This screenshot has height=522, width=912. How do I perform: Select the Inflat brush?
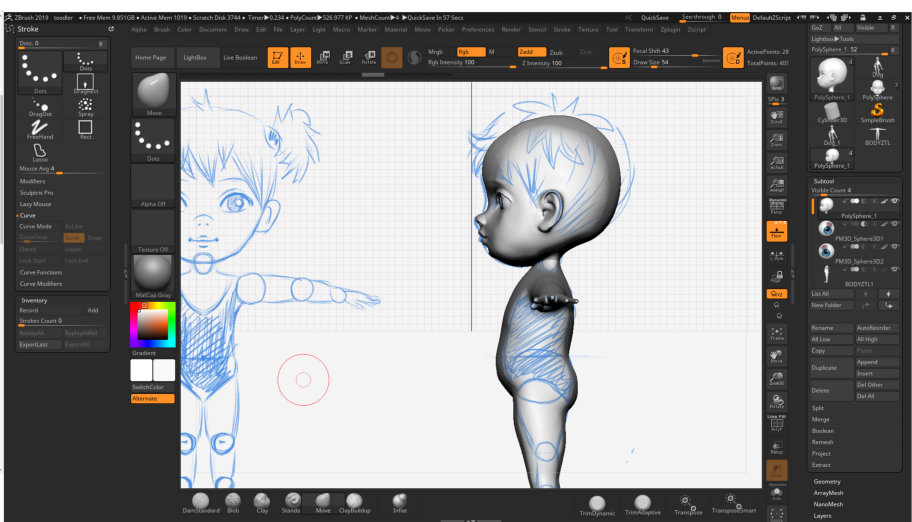point(400,503)
